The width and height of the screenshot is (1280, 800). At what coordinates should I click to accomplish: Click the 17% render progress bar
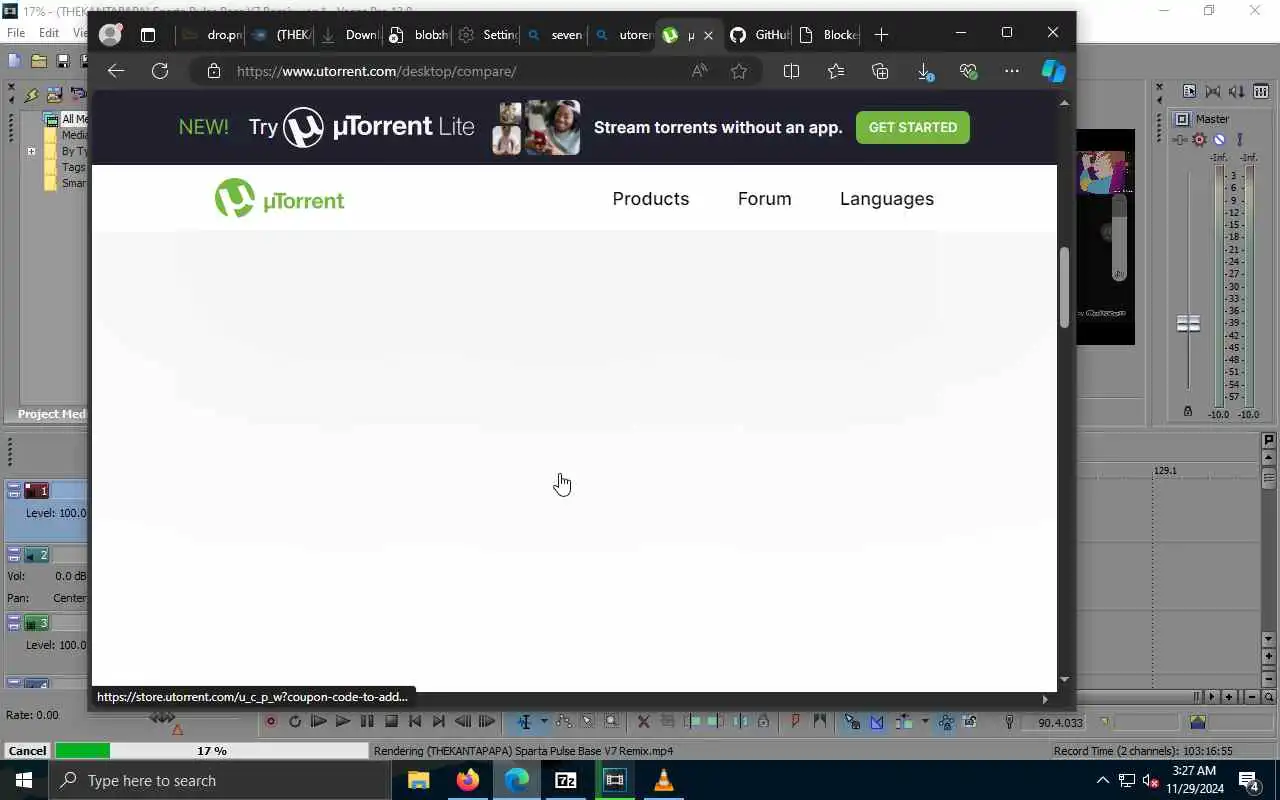pyautogui.click(x=212, y=751)
